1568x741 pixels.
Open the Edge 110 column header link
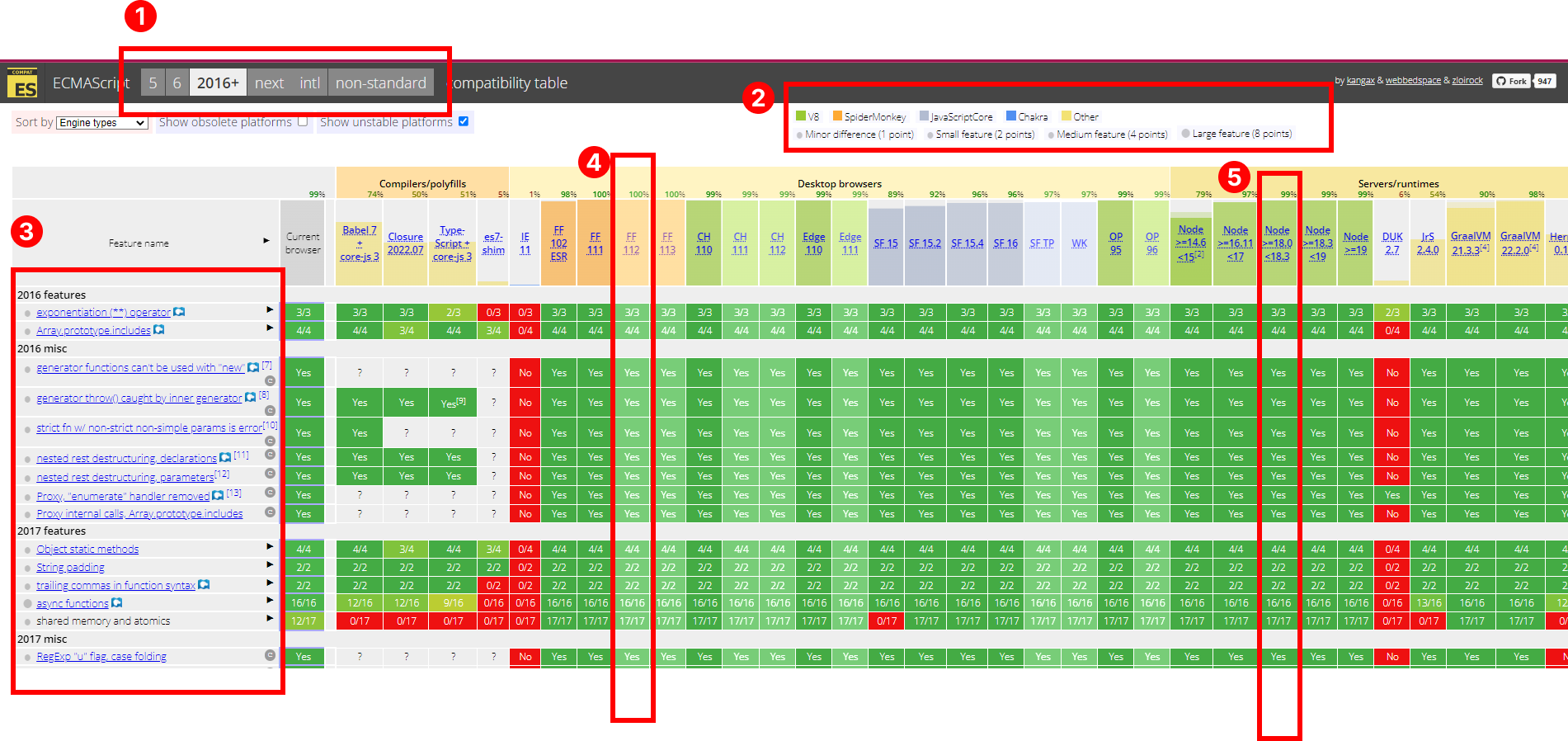(x=814, y=243)
